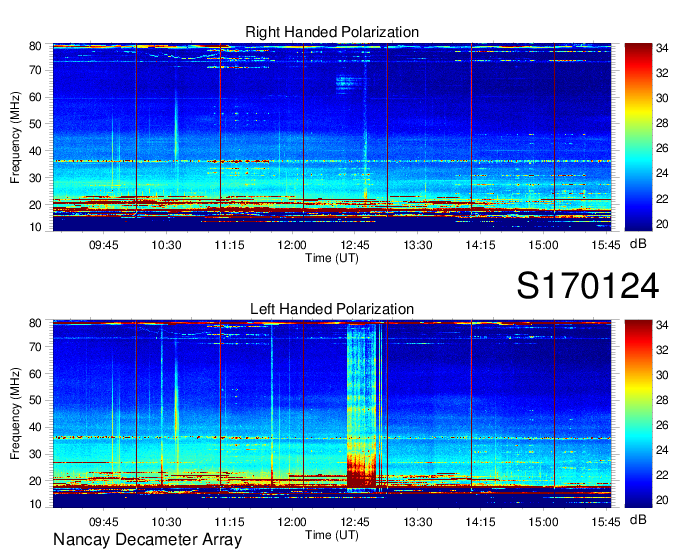The height and width of the screenshot is (552, 680).
Task: Click the 15:45 time tick under left-handed plot
Action: (606, 522)
